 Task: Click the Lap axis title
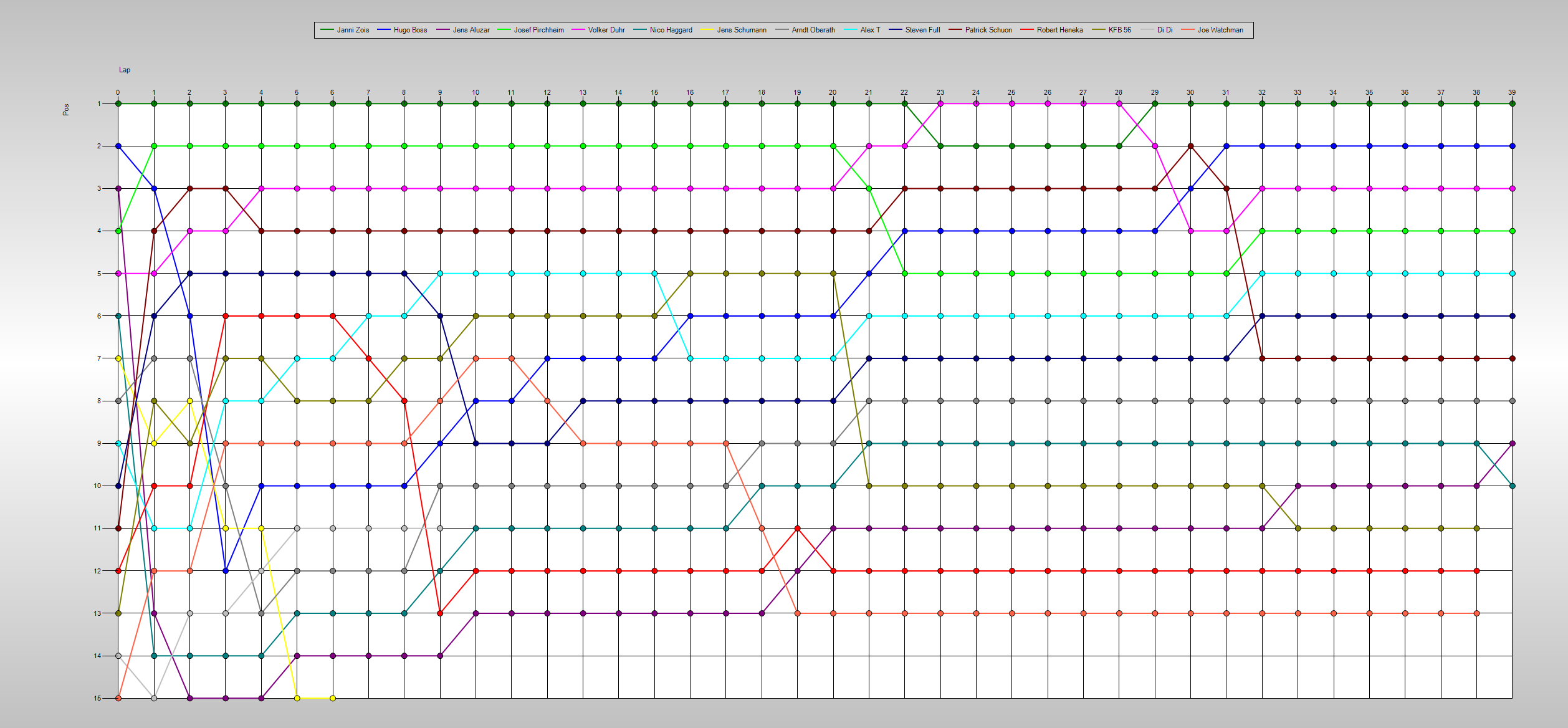tap(125, 70)
